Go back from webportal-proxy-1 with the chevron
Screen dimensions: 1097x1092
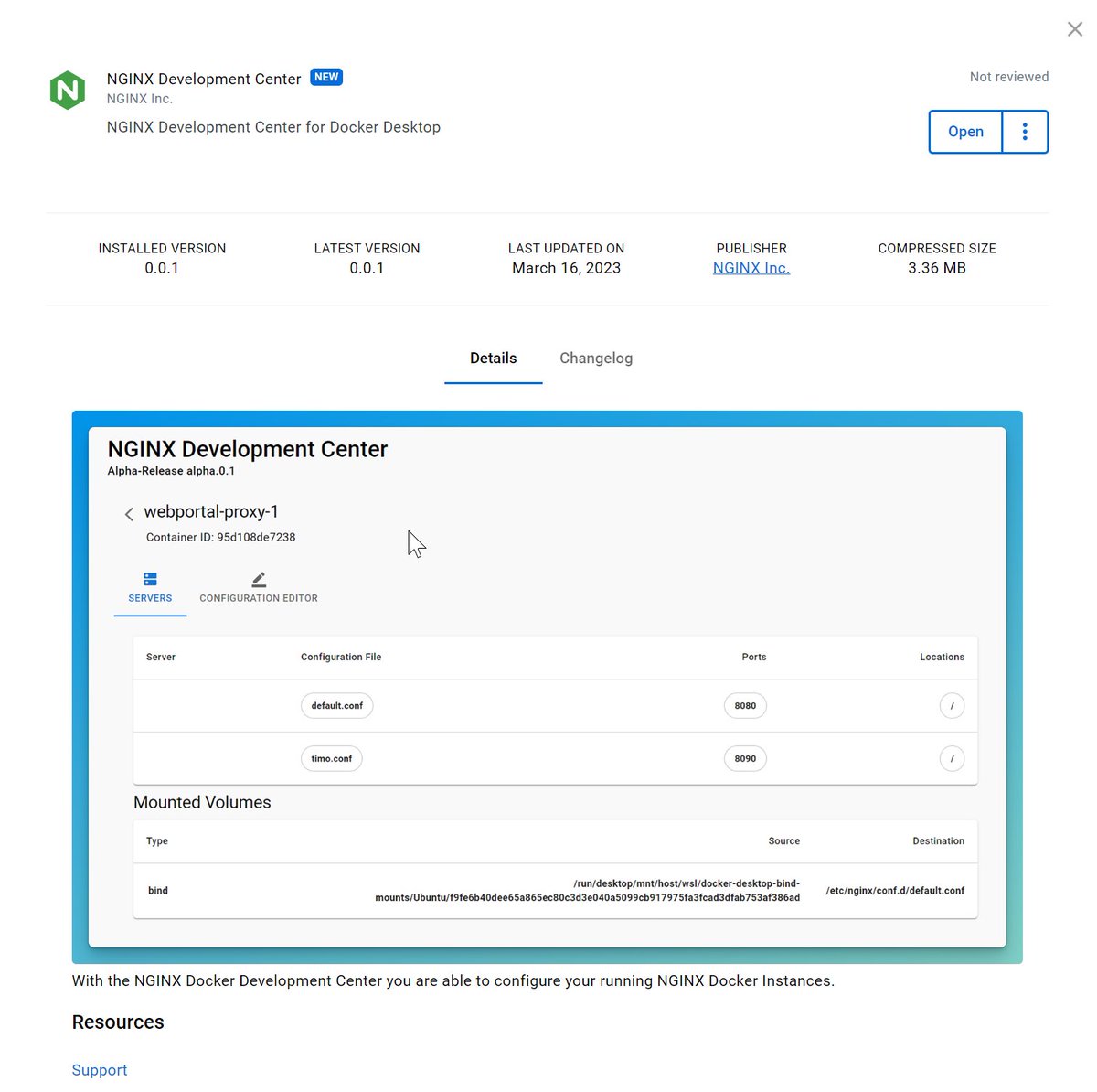tap(129, 513)
